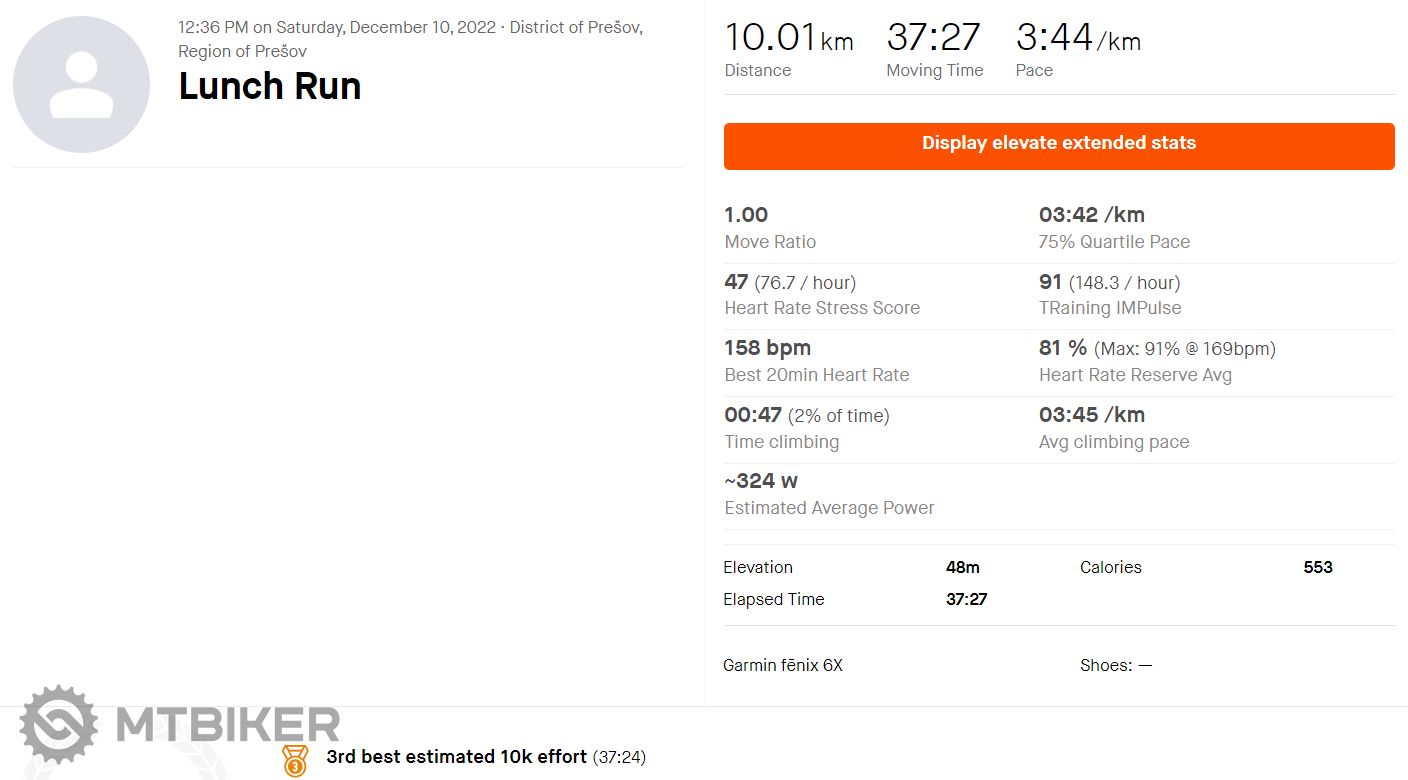This screenshot has height=780, width=1408.
Task: Click the Estimated Average Power value
Action: (761, 481)
